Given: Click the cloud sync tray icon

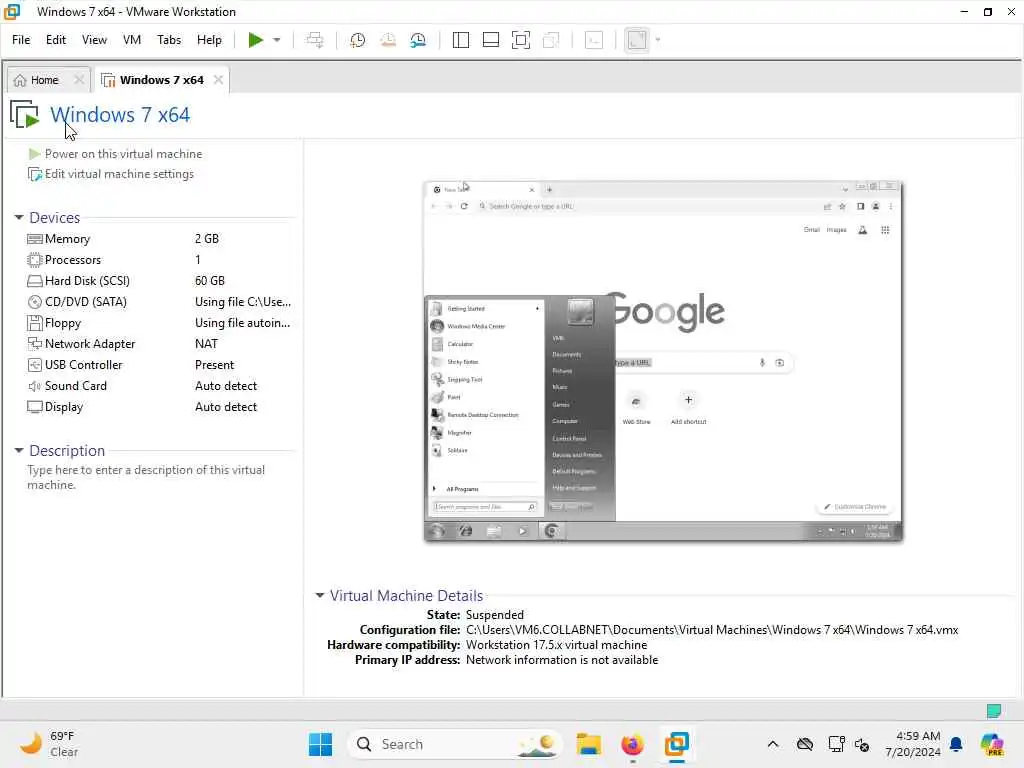Looking at the screenshot, I should (805, 744).
